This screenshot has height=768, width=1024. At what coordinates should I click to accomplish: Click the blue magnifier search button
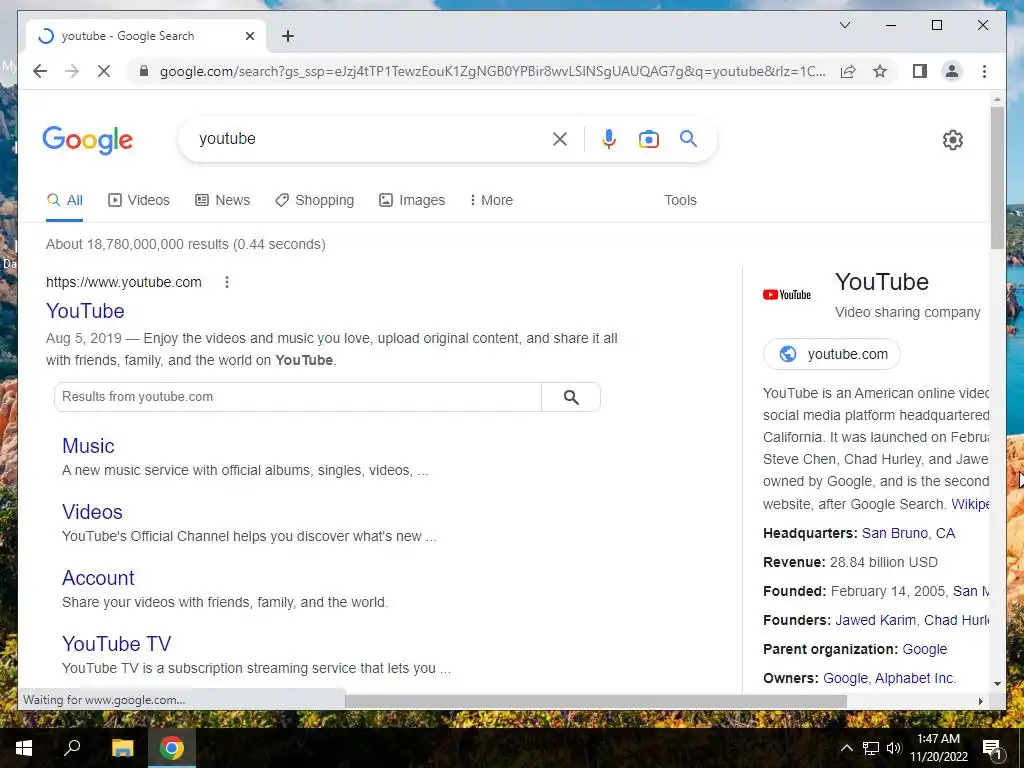[x=688, y=138]
